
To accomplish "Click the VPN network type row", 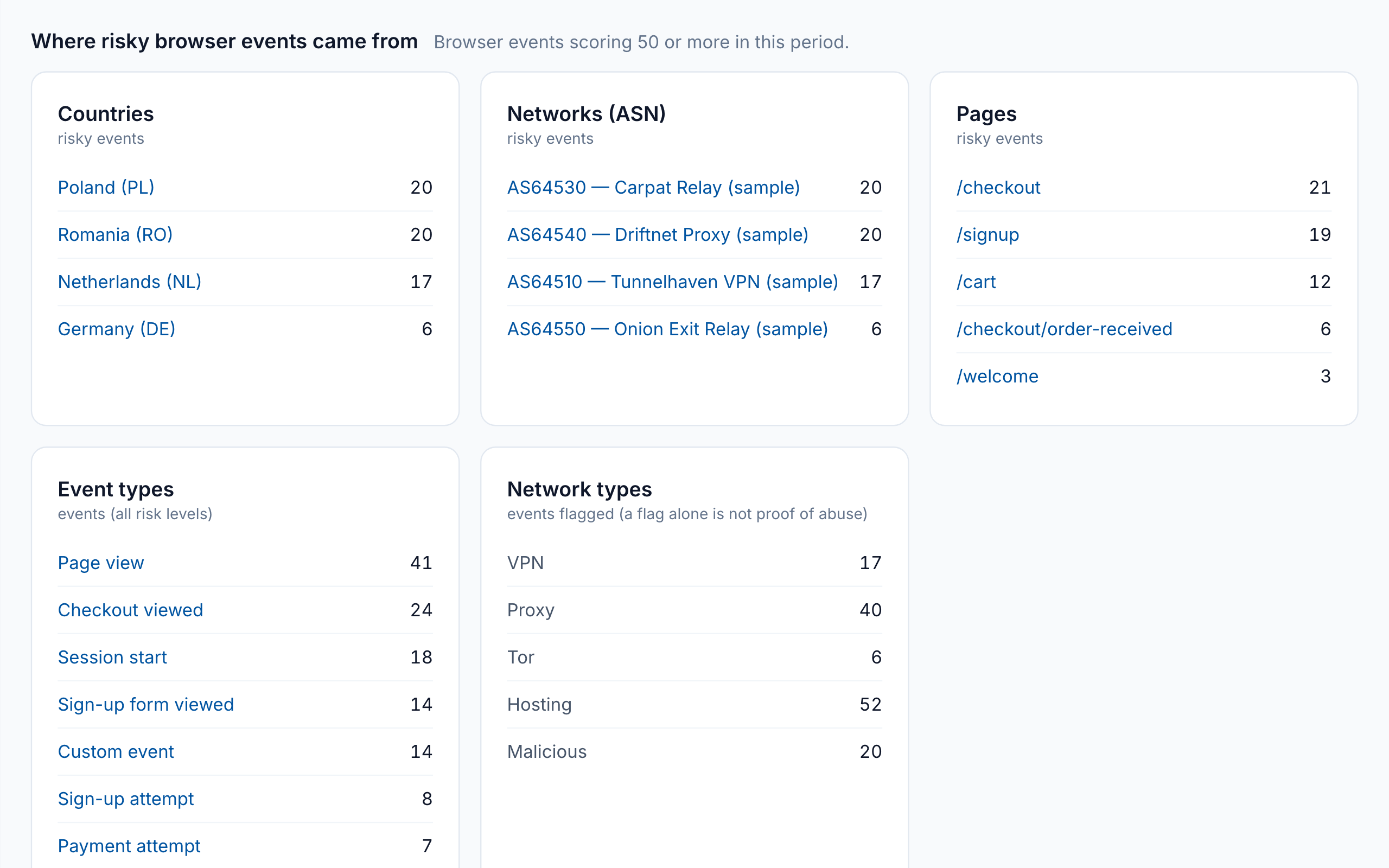I will [694, 563].
